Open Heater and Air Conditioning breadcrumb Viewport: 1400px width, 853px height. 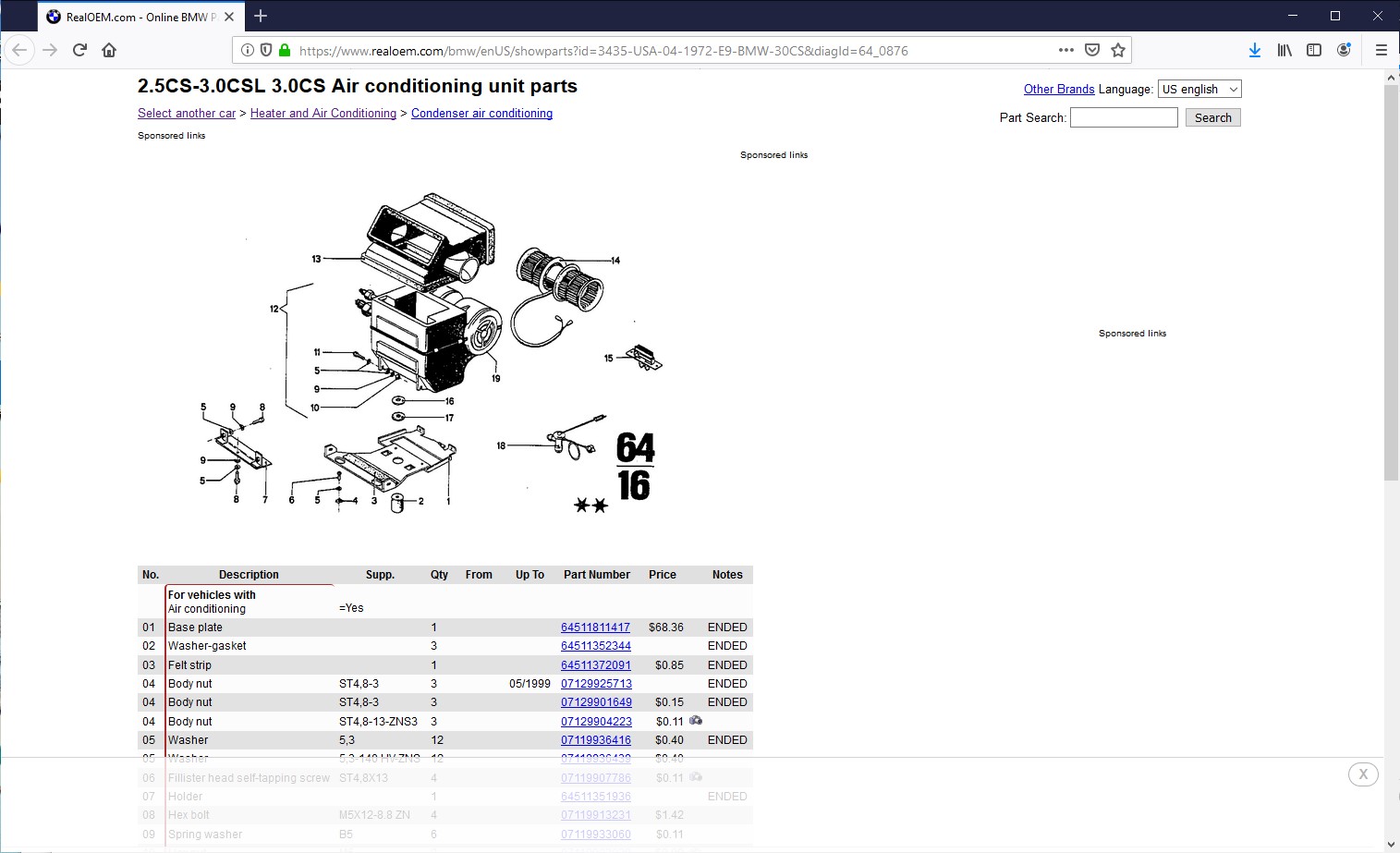coord(323,113)
